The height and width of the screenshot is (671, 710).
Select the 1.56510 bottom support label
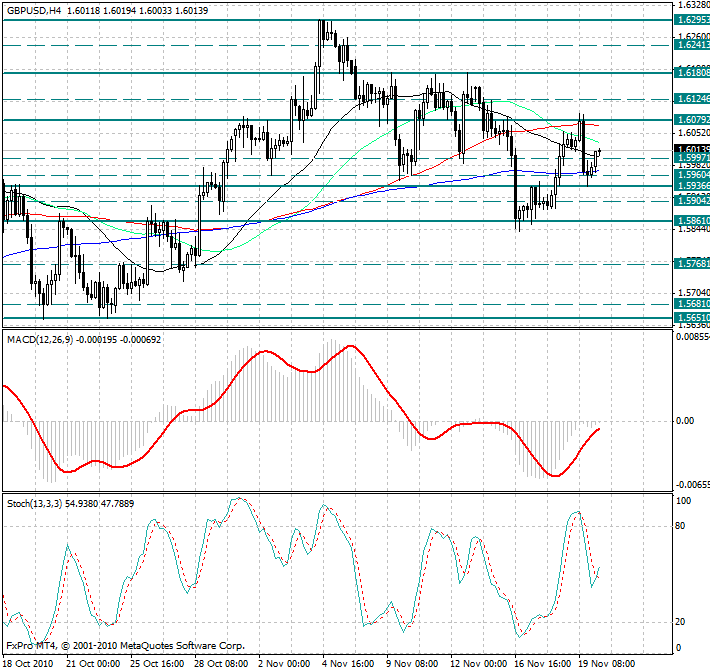click(692, 318)
